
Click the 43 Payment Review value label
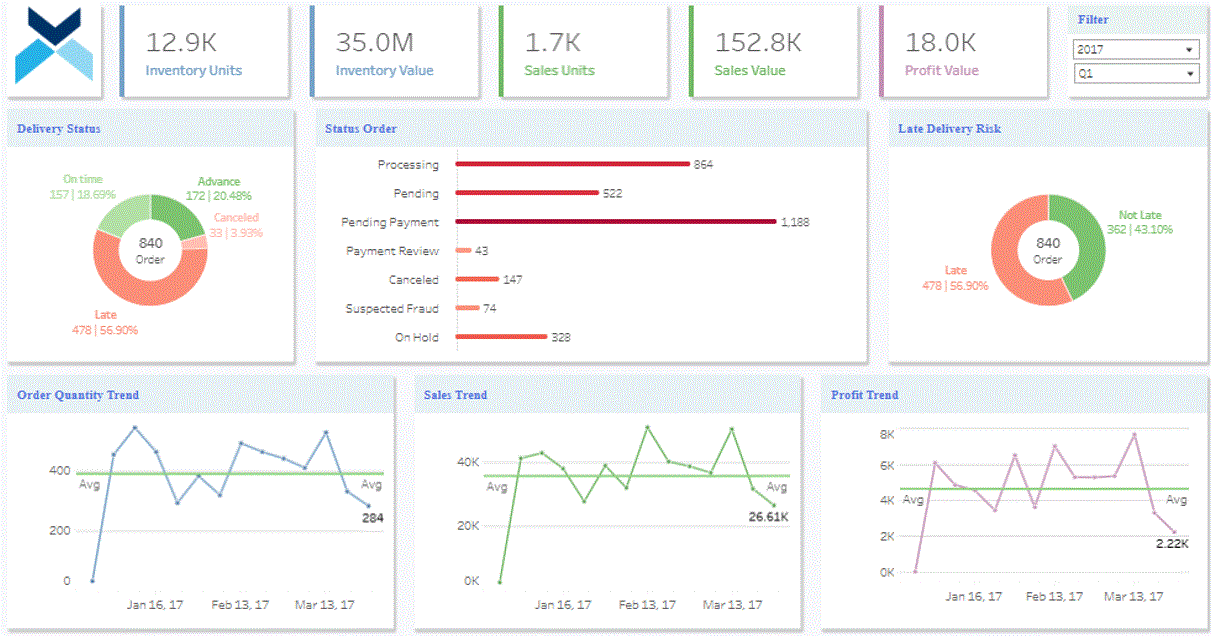click(482, 251)
